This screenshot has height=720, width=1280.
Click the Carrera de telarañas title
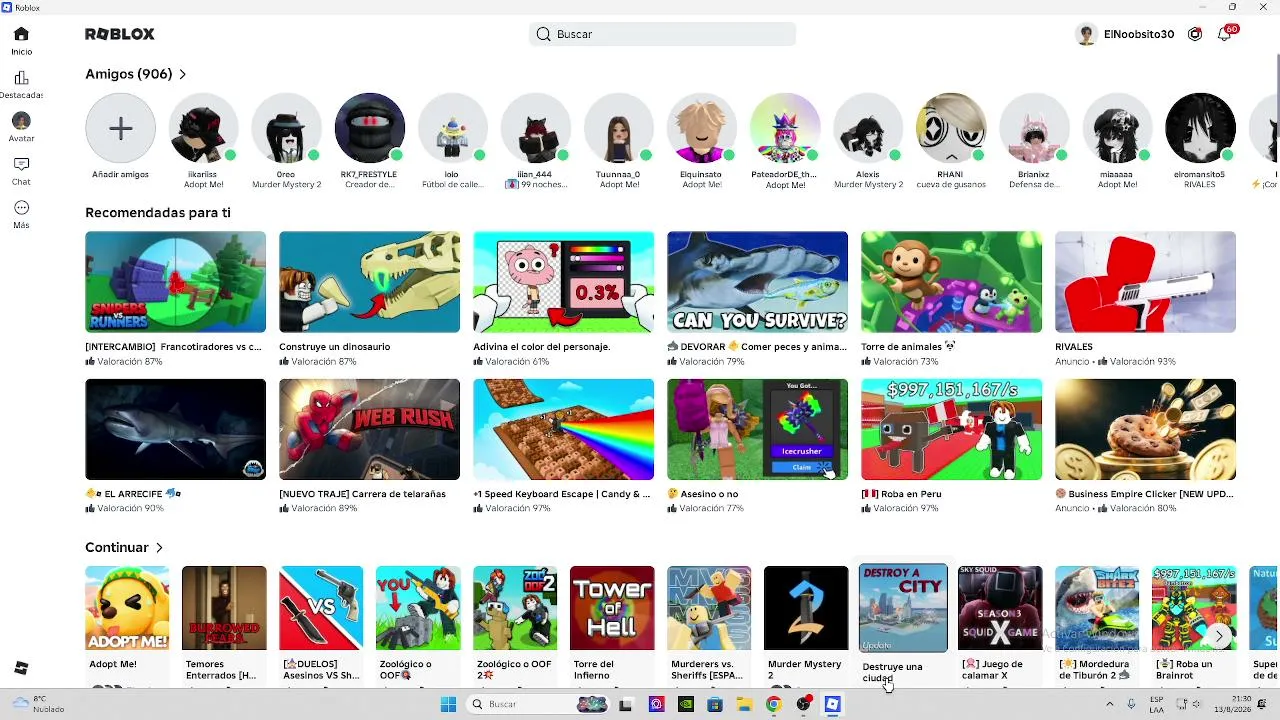coord(362,494)
